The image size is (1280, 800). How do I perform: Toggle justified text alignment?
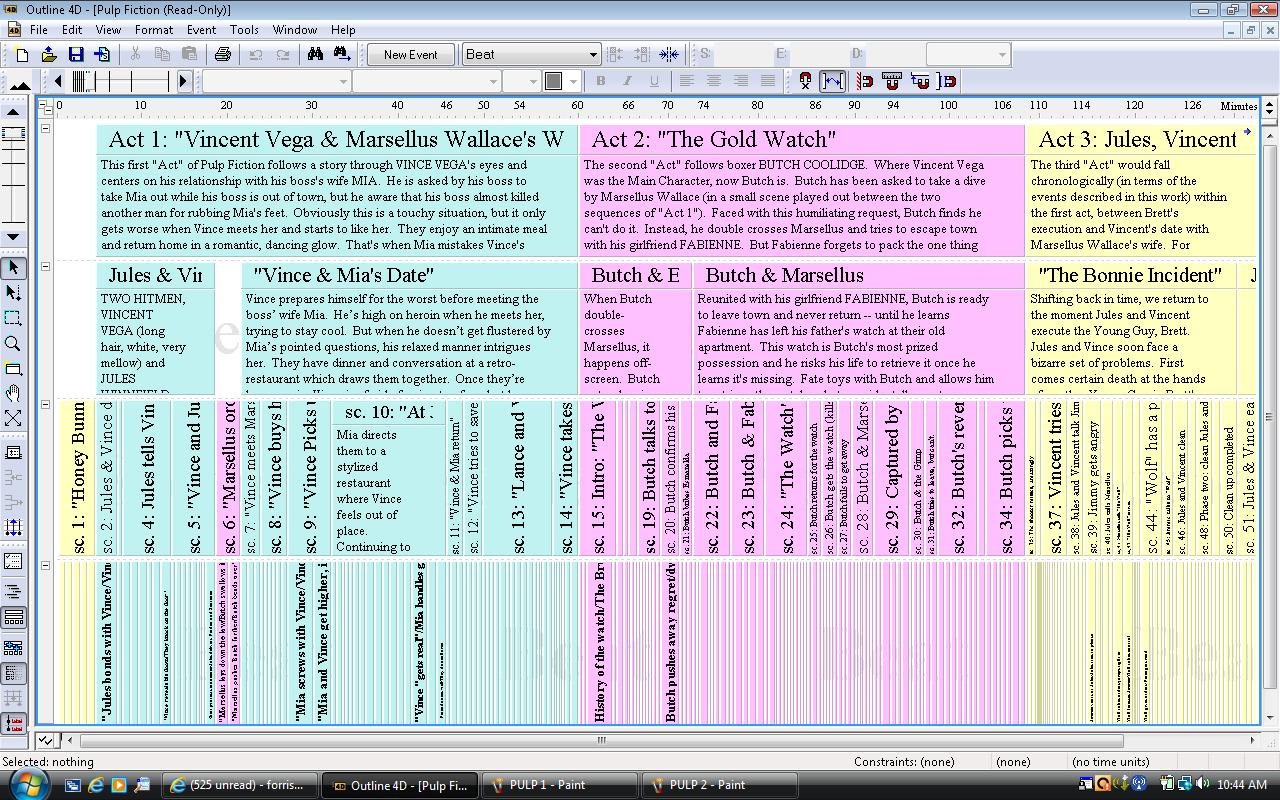pyautogui.click(x=767, y=81)
